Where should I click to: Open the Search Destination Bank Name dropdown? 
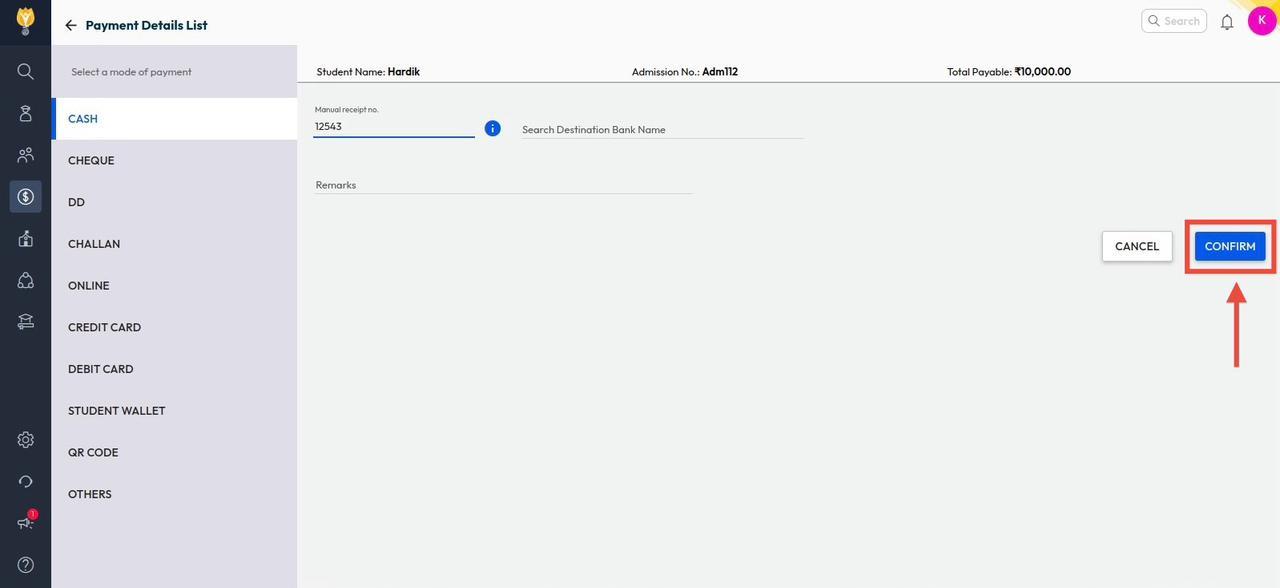(662, 129)
